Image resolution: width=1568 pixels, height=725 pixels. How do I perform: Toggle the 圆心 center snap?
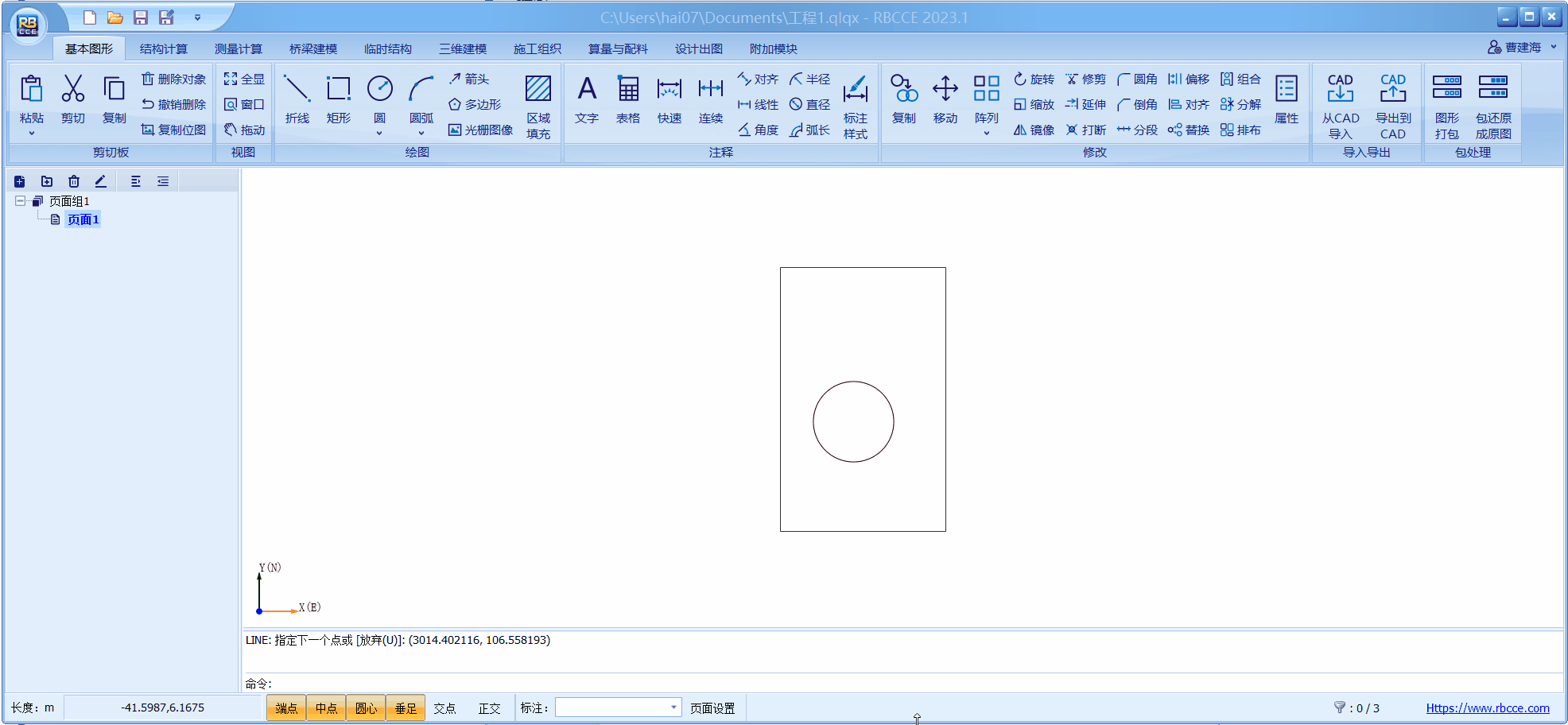point(366,708)
